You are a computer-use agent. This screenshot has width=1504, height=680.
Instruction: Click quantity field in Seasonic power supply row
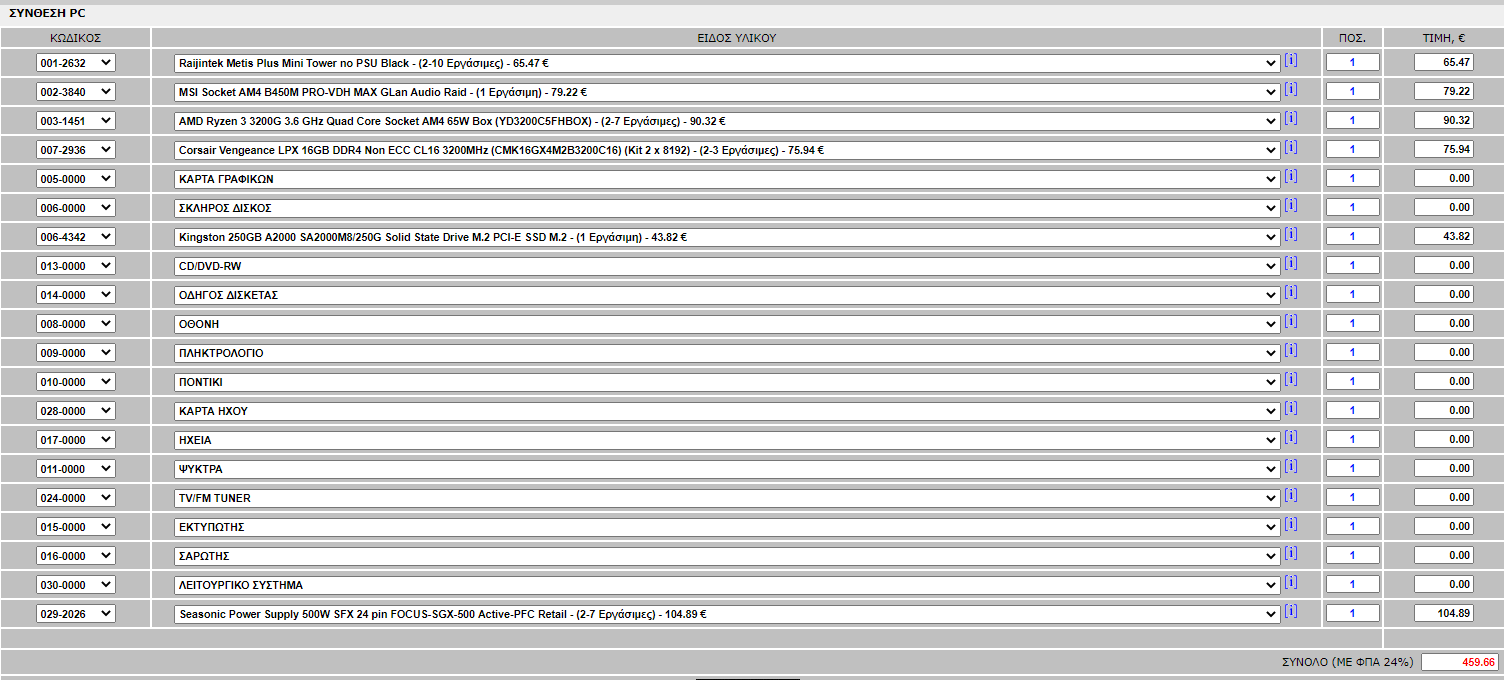click(1352, 613)
